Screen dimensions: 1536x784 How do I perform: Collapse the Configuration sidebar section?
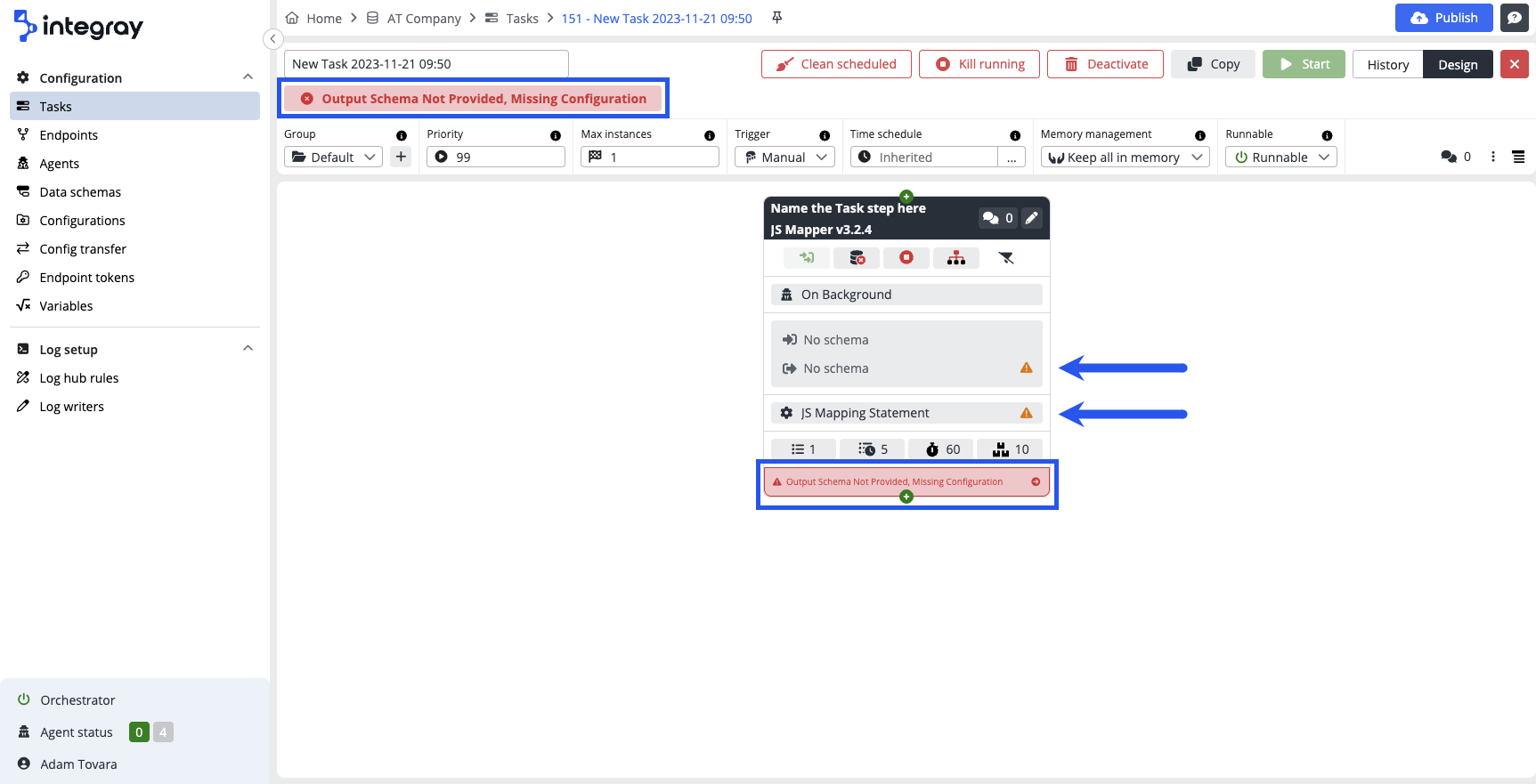pyautogui.click(x=248, y=77)
